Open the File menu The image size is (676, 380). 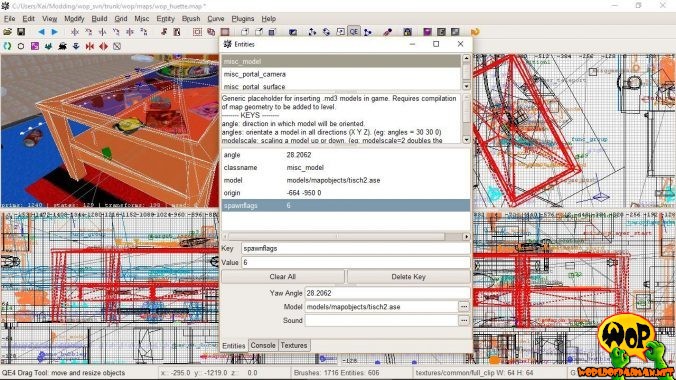(9, 19)
